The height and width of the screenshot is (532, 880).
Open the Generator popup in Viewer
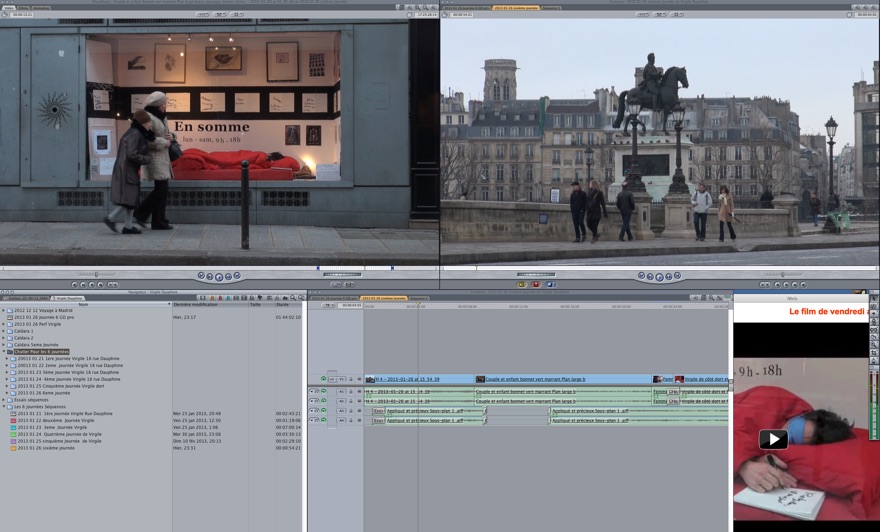[x=348, y=285]
